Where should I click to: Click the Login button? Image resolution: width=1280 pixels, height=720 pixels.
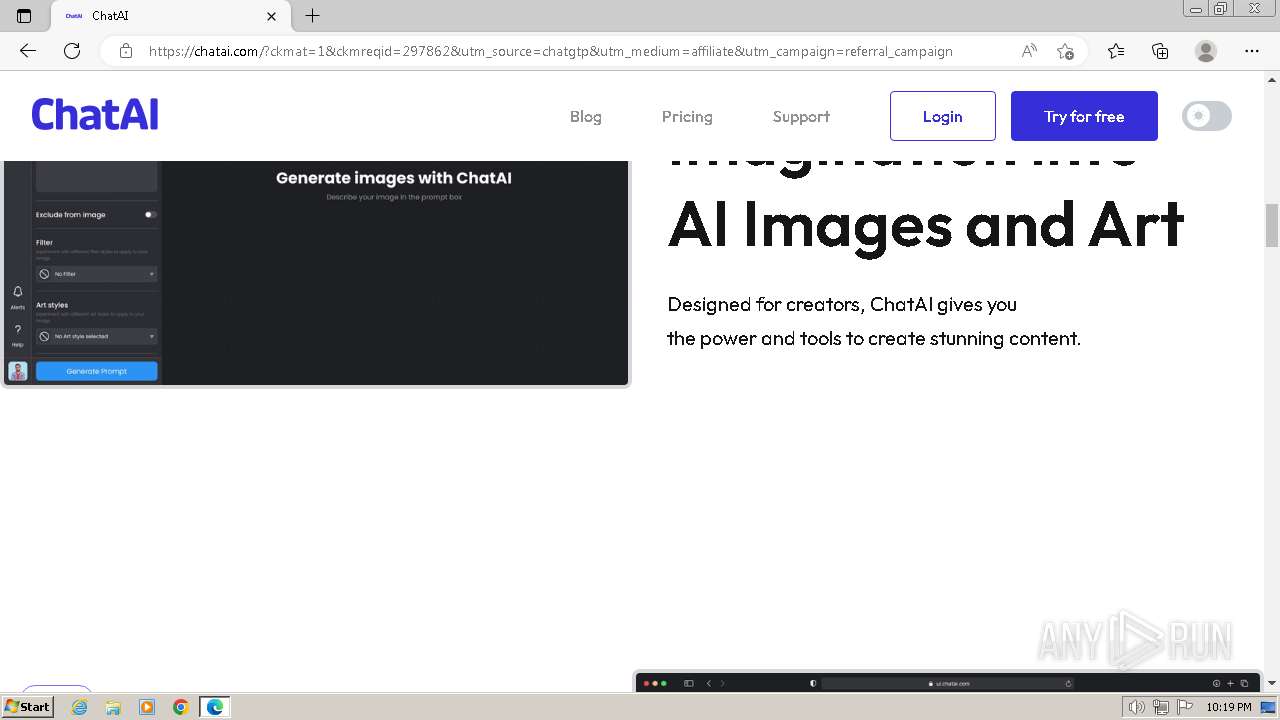tap(943, 116)
